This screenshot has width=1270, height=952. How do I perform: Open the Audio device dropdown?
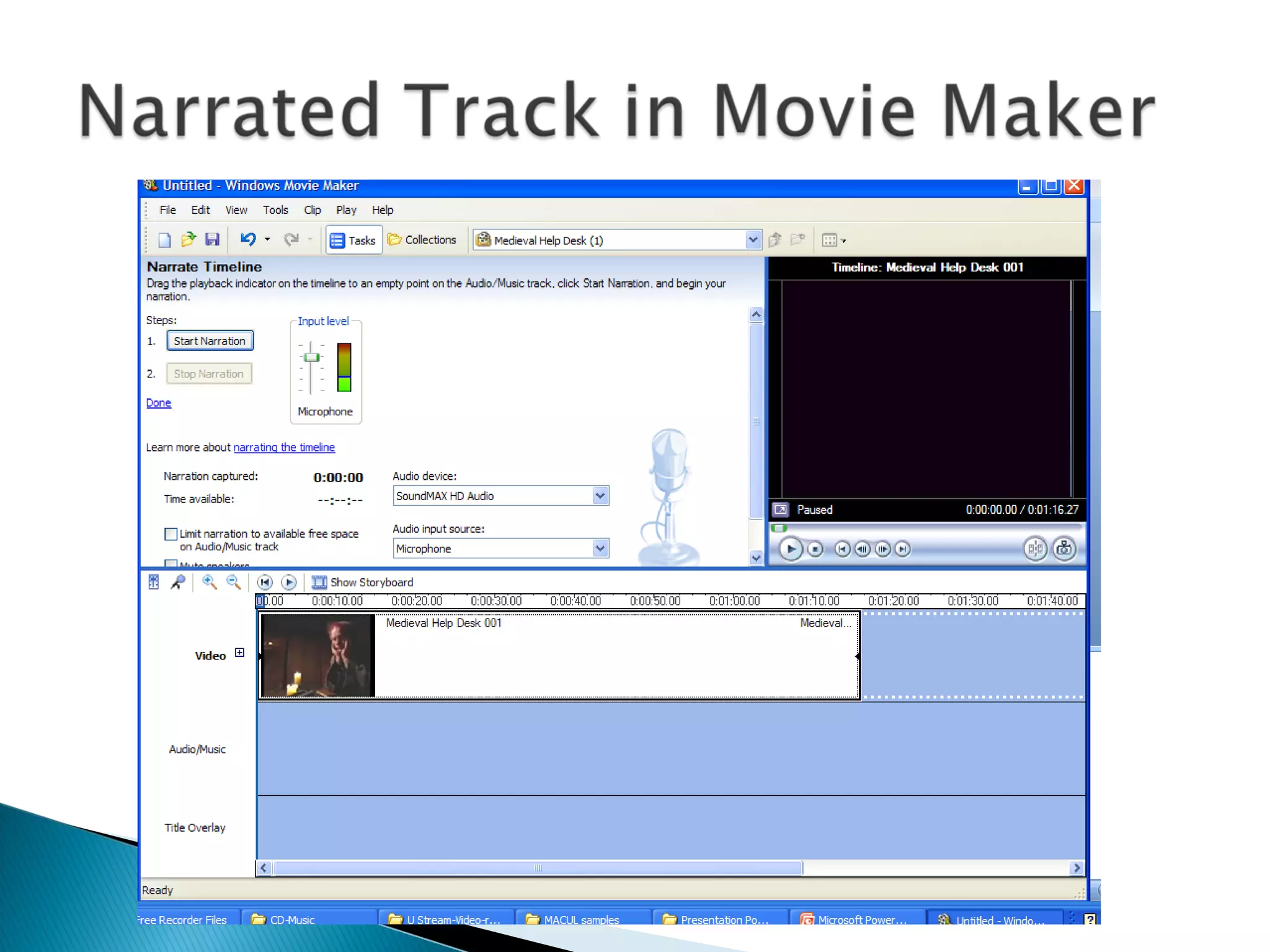pyautogui.click(x=599, y=496)
